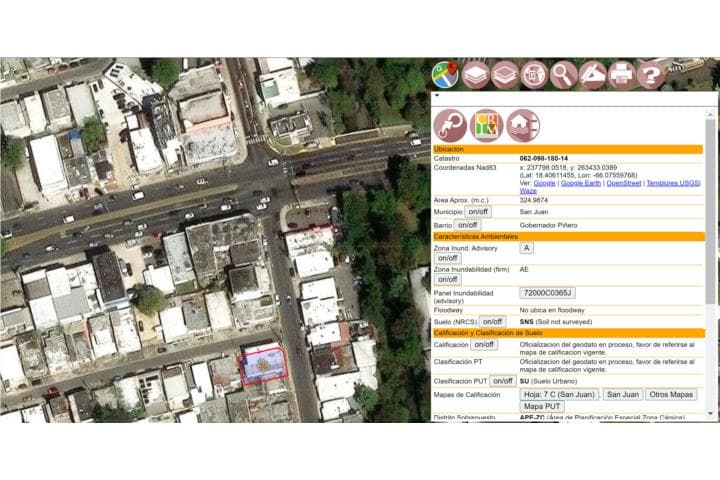
Task: Click flood zone value AE
Action: pyautogui.click(x=524, y=270)
